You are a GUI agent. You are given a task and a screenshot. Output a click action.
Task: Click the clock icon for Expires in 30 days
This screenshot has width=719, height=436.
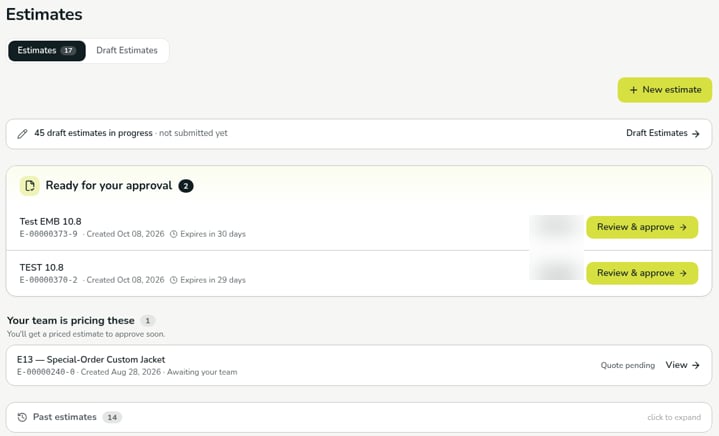coord(174,234)
